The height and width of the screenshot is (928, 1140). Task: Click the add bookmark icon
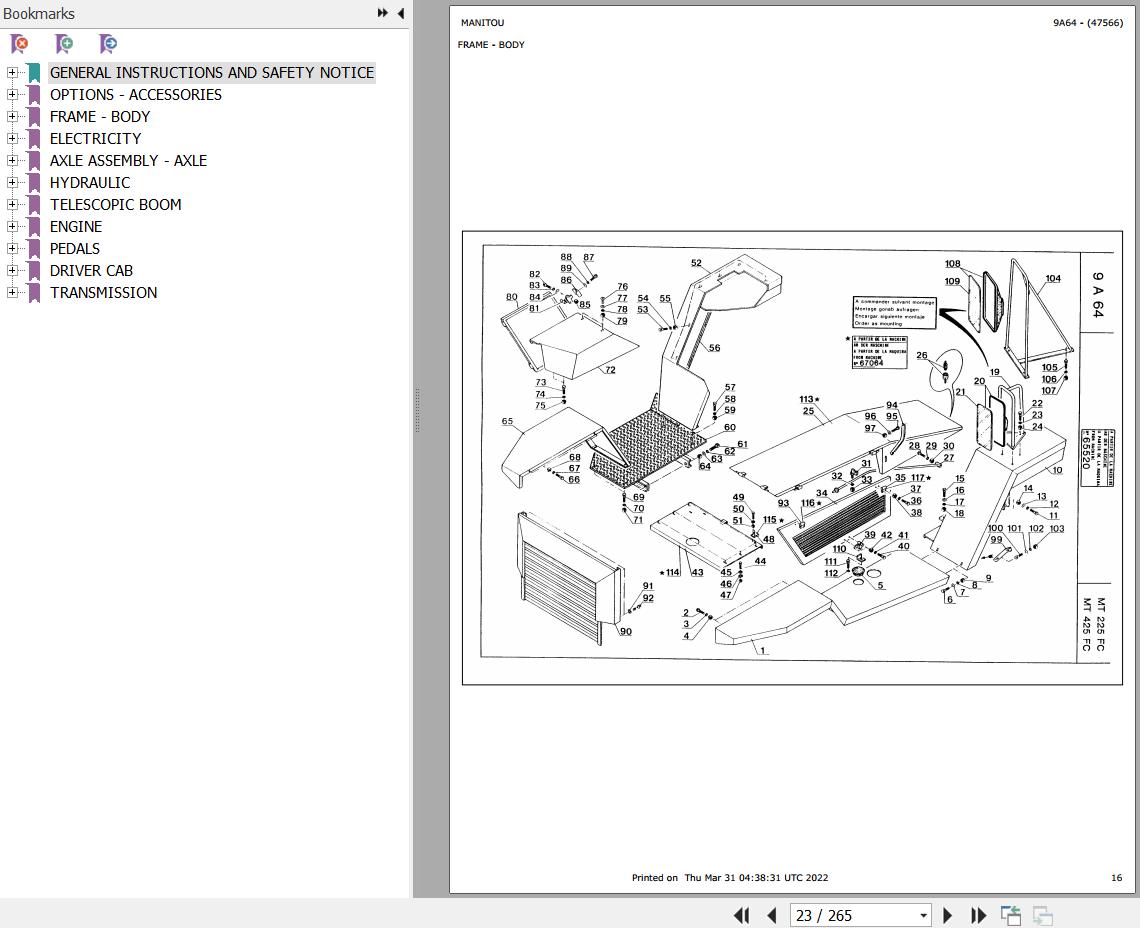pyautogui.click(x=64, y=44)
